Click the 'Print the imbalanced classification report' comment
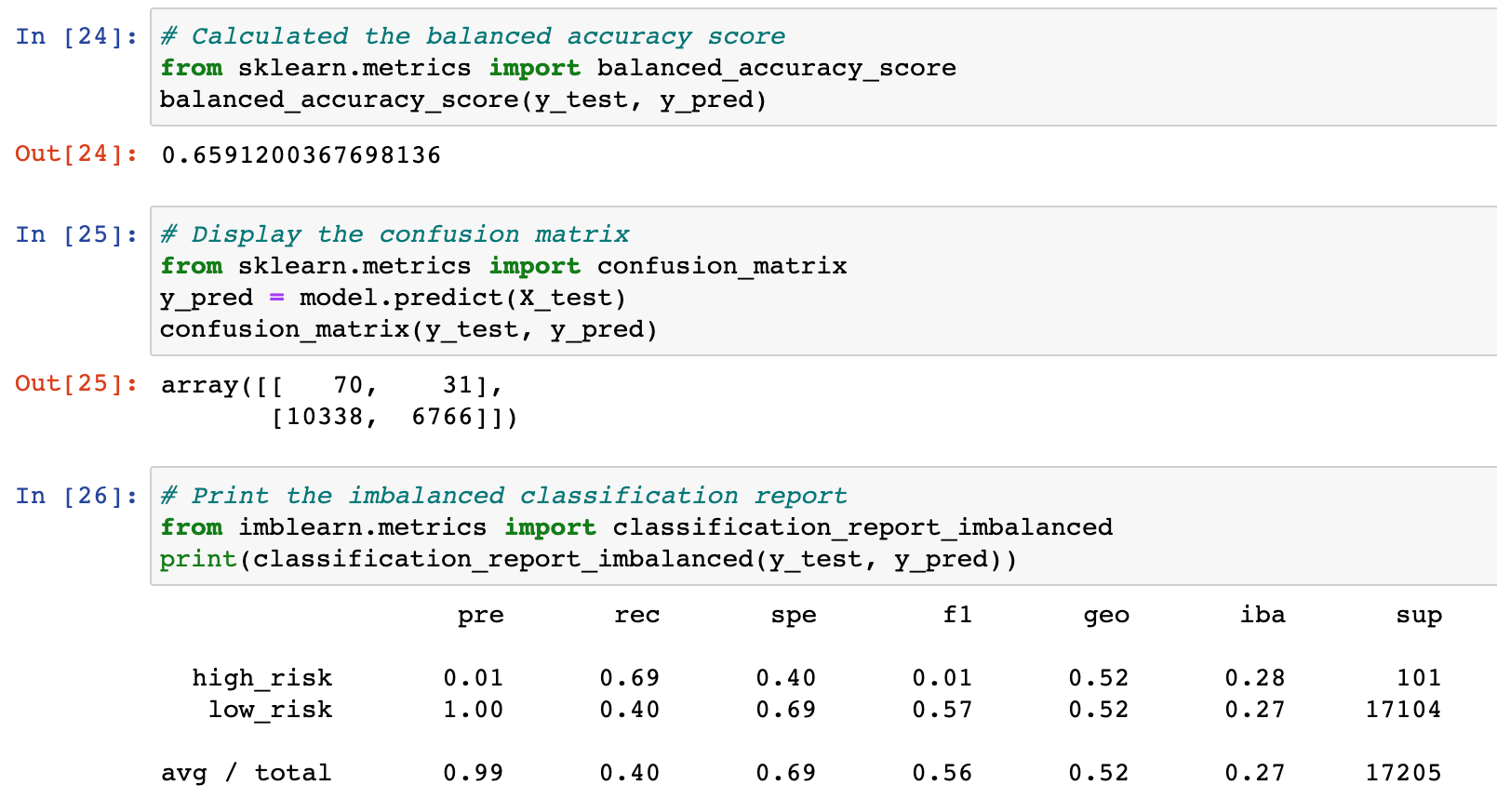The width and height of the screenshot is (1497, 812). 503,496
